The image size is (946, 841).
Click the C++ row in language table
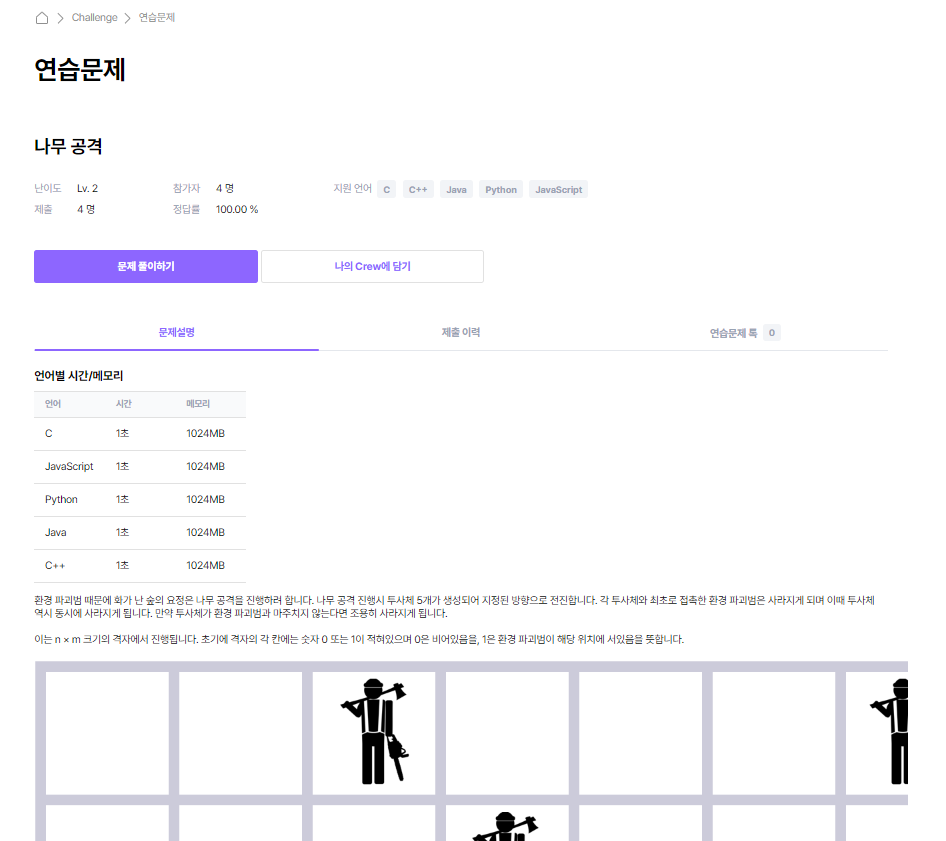point(140,566)
